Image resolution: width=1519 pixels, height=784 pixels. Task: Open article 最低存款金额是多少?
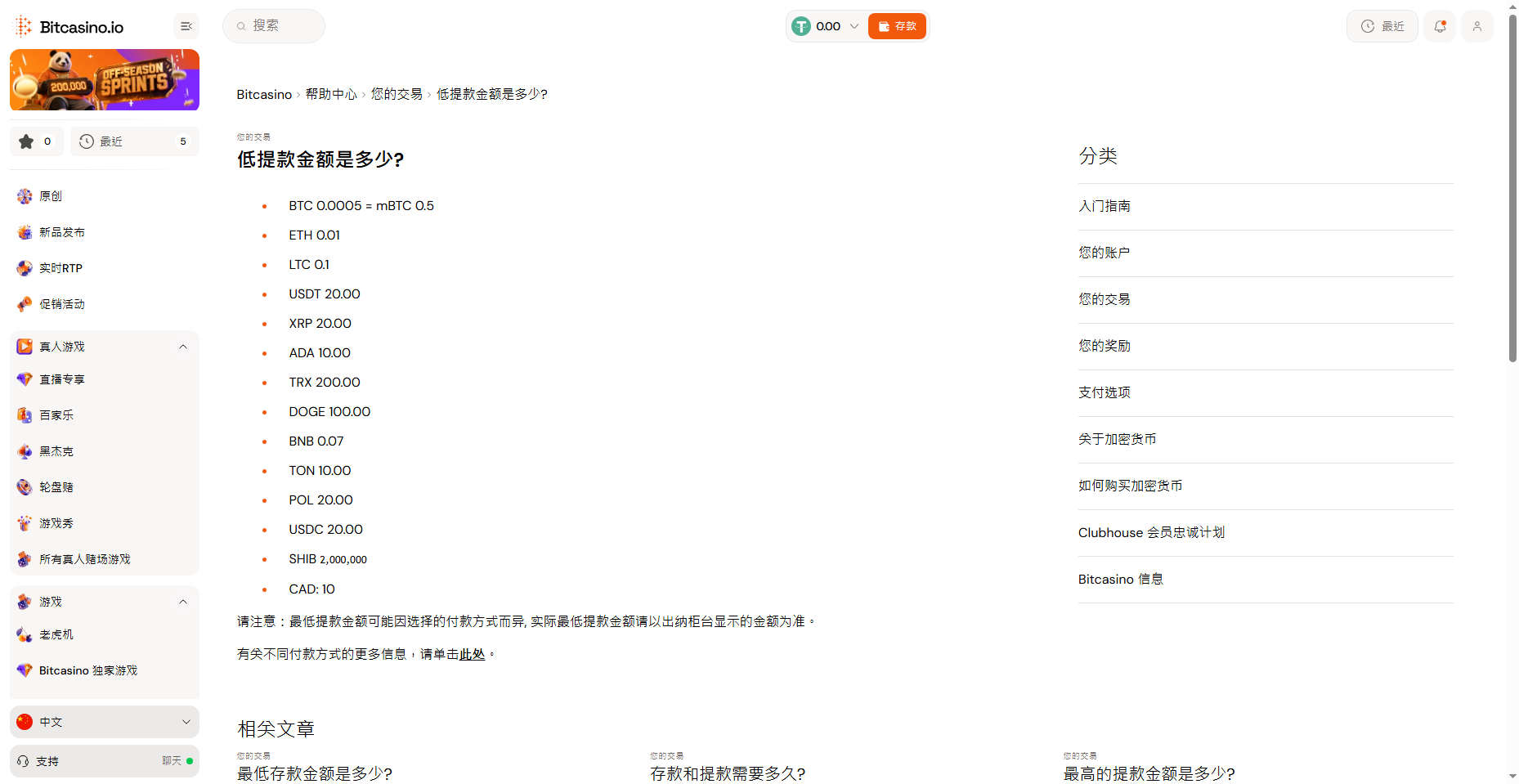tap(315, 773)
